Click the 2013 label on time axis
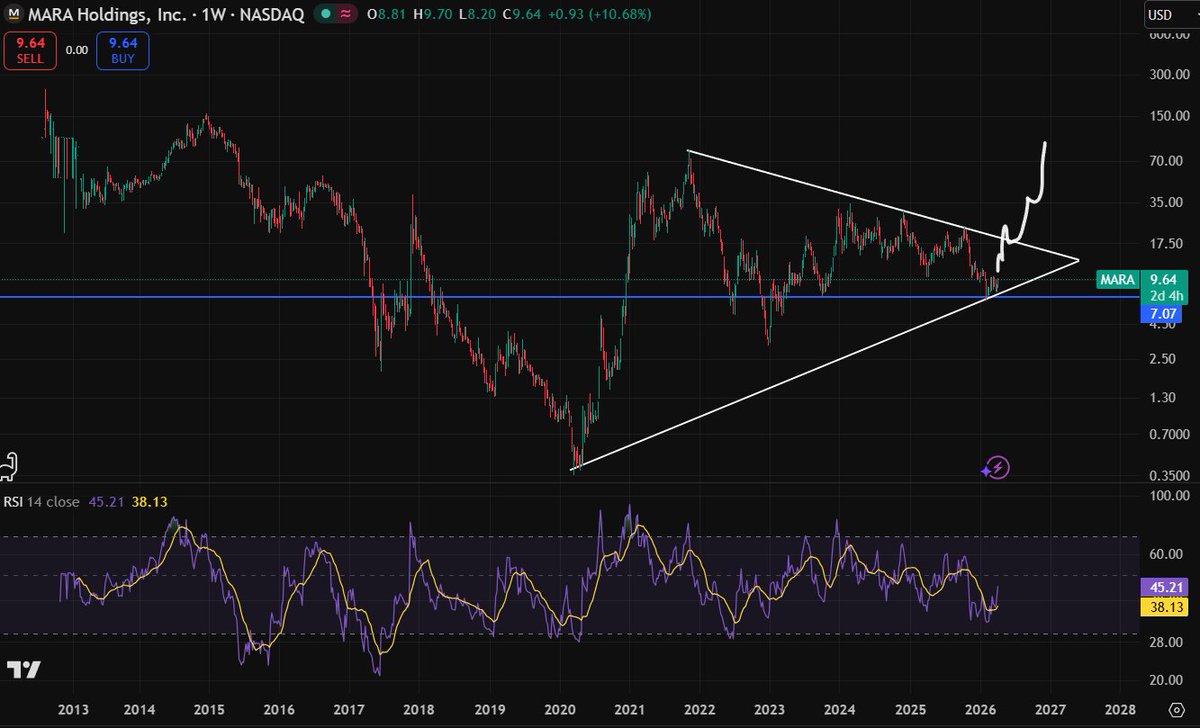 pos(74,710)
